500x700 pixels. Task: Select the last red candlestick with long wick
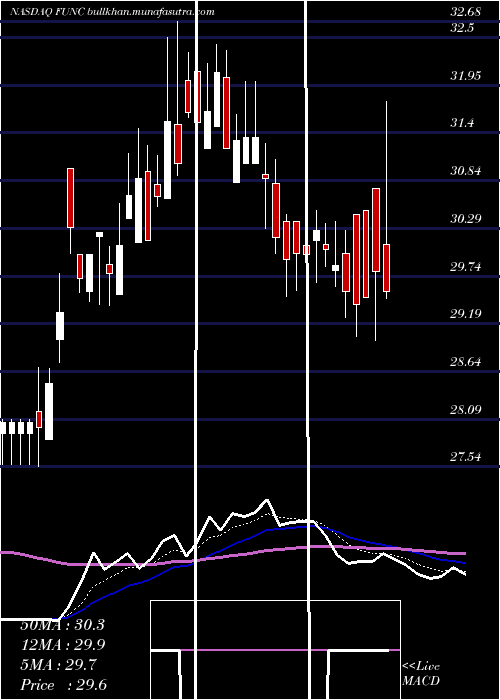point(387,268)
